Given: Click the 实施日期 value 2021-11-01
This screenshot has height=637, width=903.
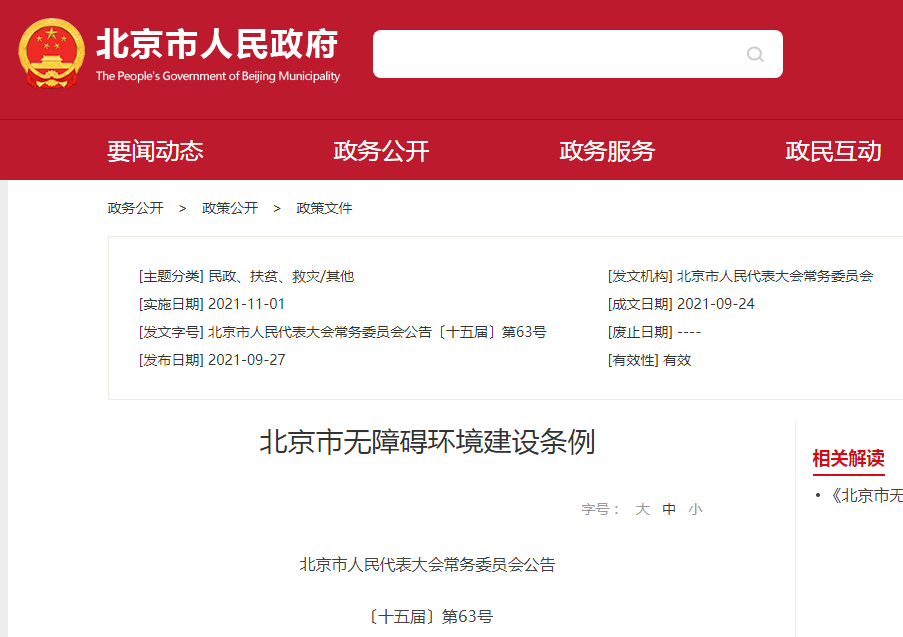Looking at the screenshot, I should (x=246, y=304).
